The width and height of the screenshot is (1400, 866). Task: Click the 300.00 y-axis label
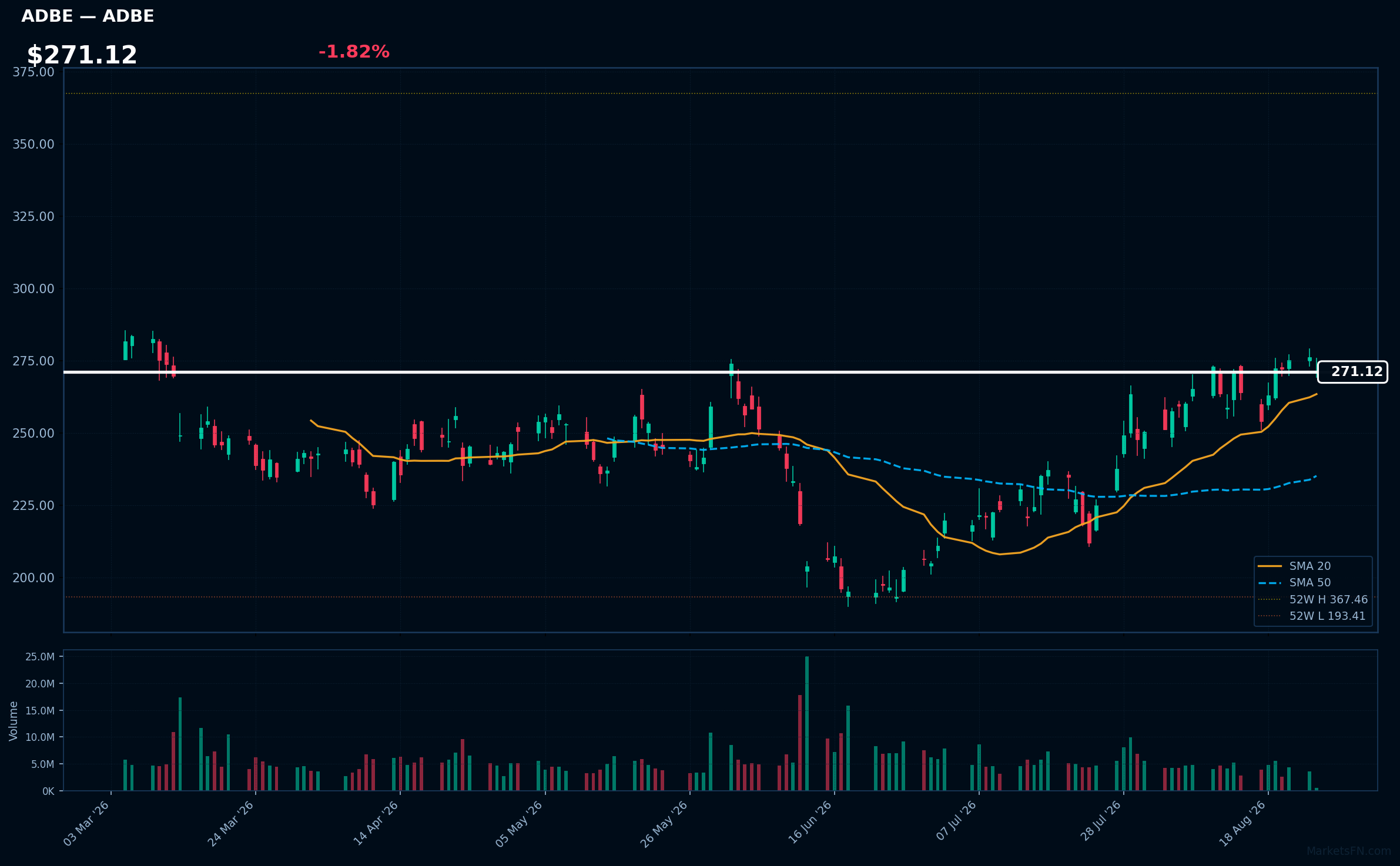click(34, 289)
